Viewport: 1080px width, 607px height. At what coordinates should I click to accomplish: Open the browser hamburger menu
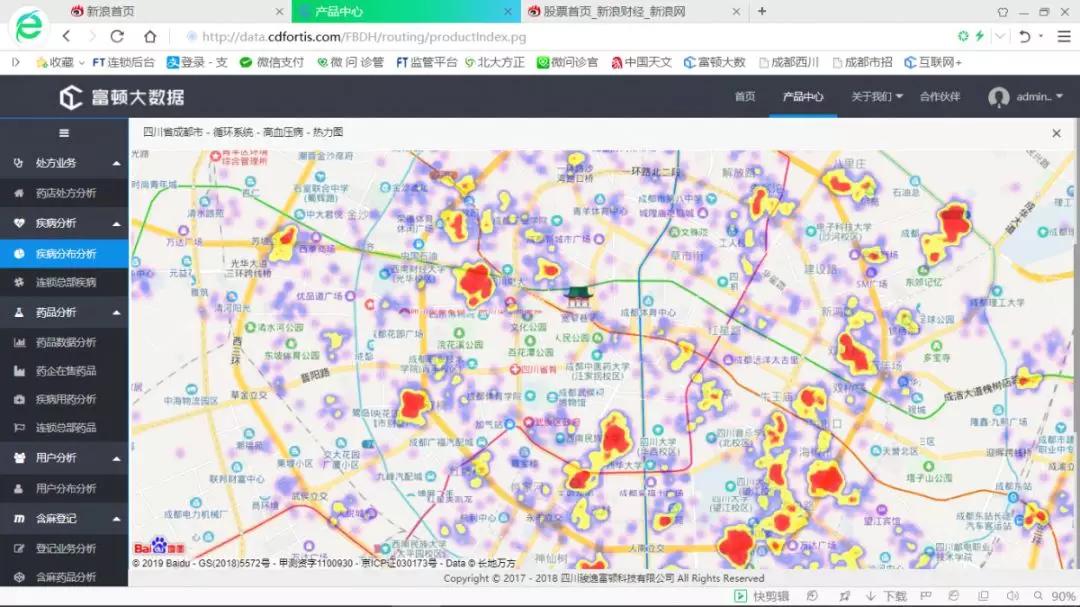pos(1062,36)
